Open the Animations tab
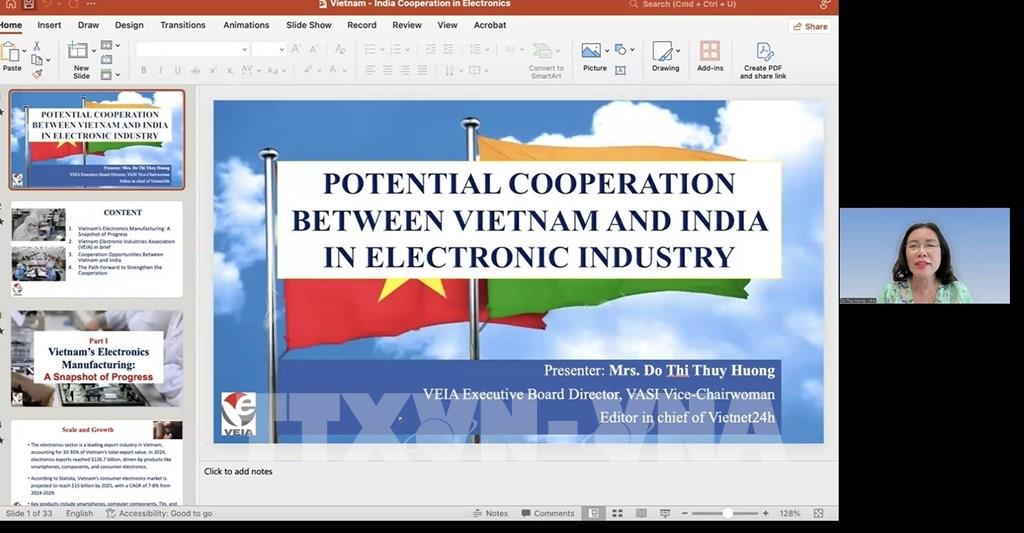This screenshot has height=533, width=1024. pos(246,25)
